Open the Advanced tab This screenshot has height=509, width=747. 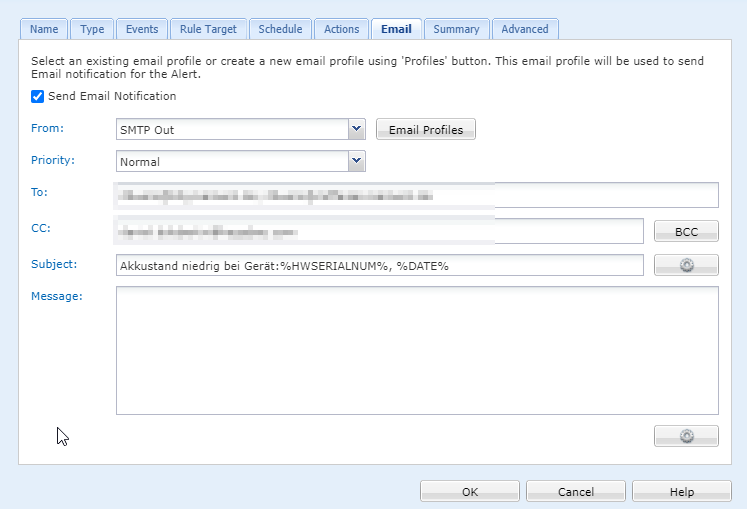[x=525, y=30]
